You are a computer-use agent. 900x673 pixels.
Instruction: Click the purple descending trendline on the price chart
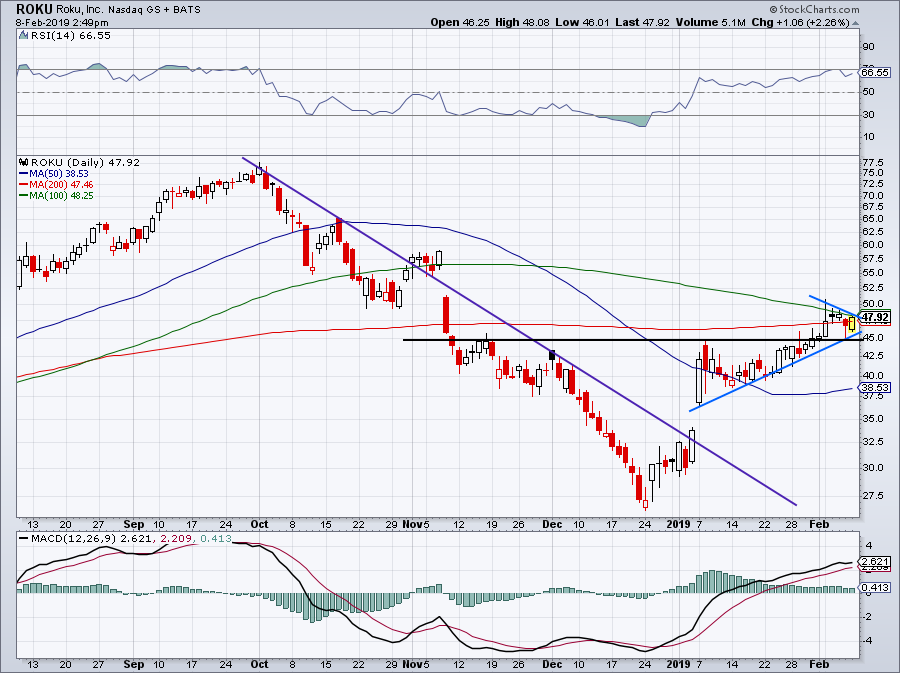click(x=519, y=331)
